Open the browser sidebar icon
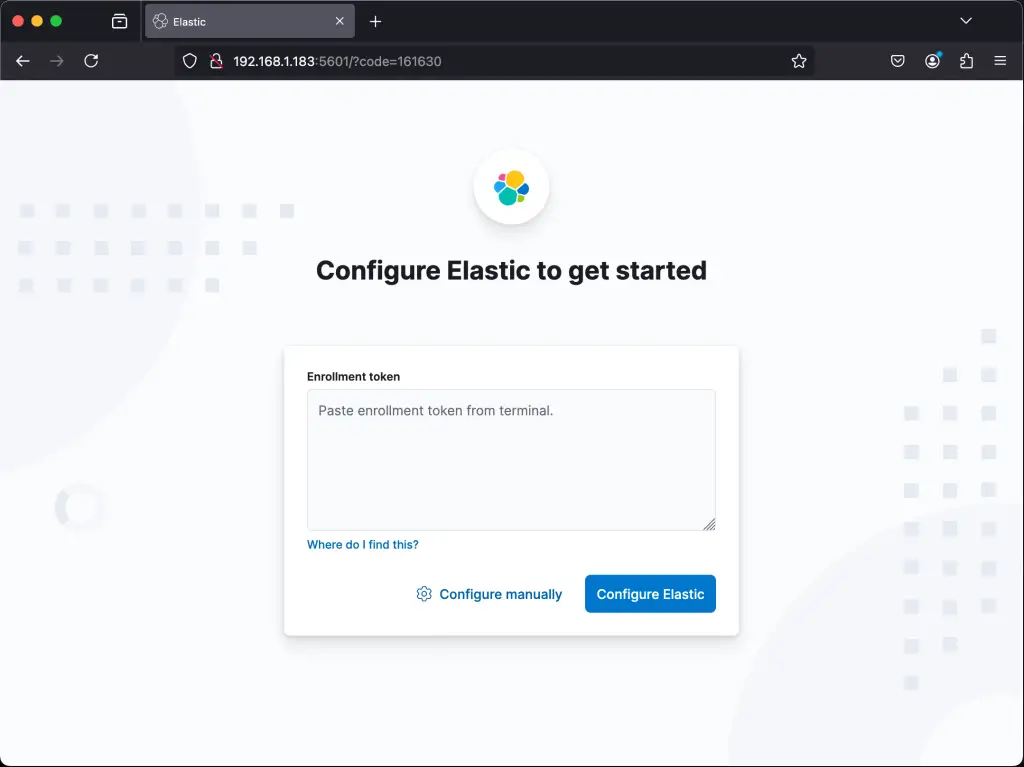Image resolution: width=1024 pixels, height=767 pixels. click(119, 20)
